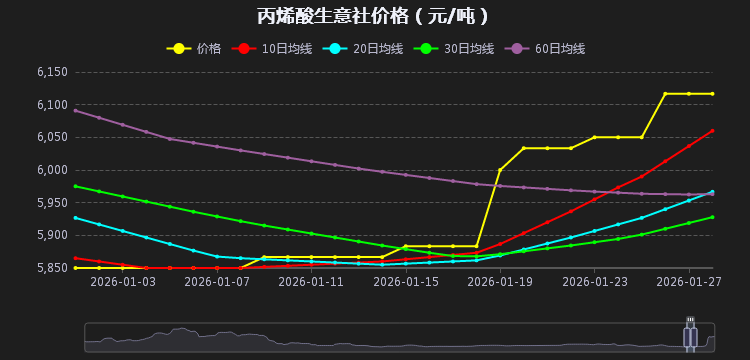Click the 6,000 y-axis label
The width and height of the screenshot is (750, 360).
52,170
